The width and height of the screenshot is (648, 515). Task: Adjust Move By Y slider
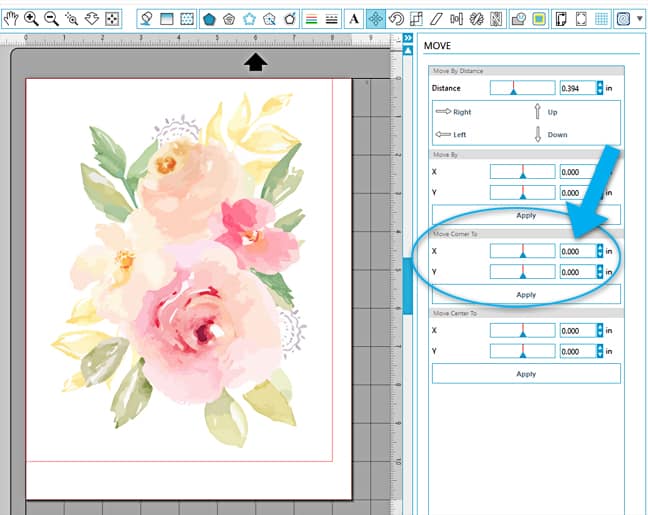[x=522, y=192]
